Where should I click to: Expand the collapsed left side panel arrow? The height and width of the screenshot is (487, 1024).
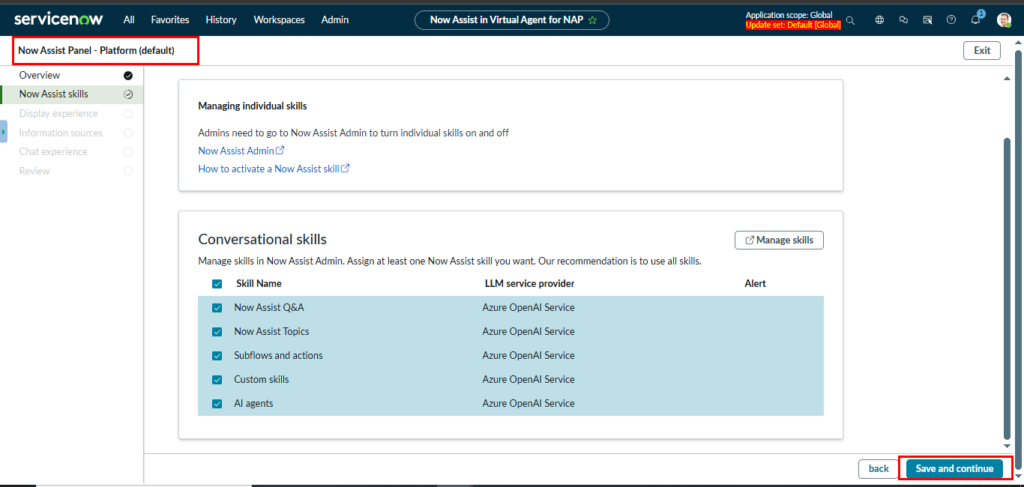(x=4, y=132)
